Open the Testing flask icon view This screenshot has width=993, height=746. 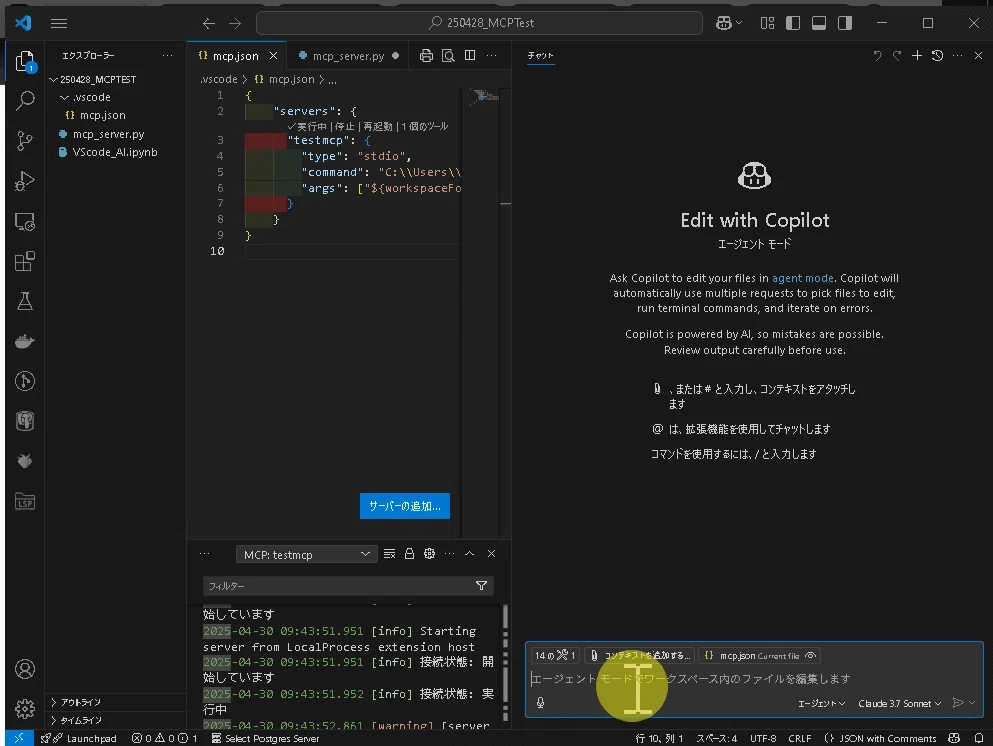[25, 301]
